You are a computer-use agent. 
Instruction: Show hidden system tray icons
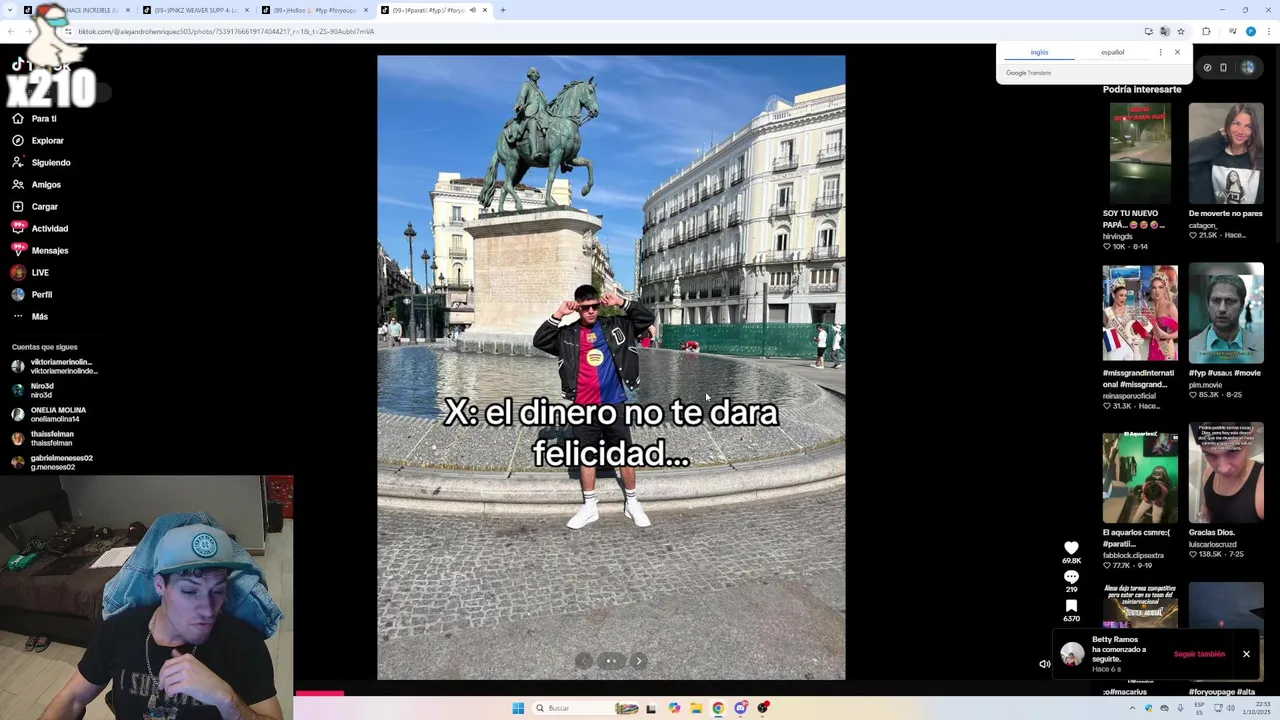1132,708
